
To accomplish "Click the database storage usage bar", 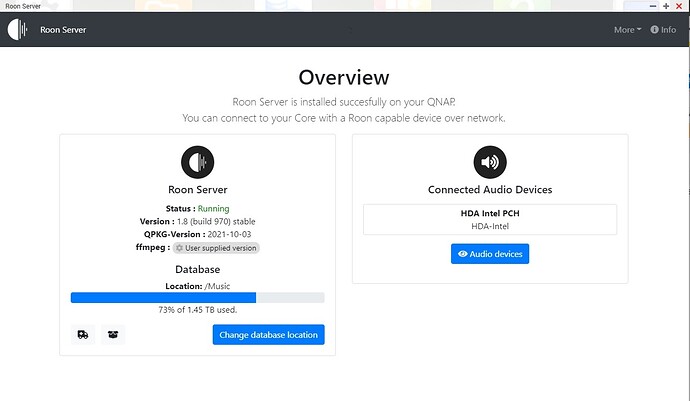I will [198, 298].
